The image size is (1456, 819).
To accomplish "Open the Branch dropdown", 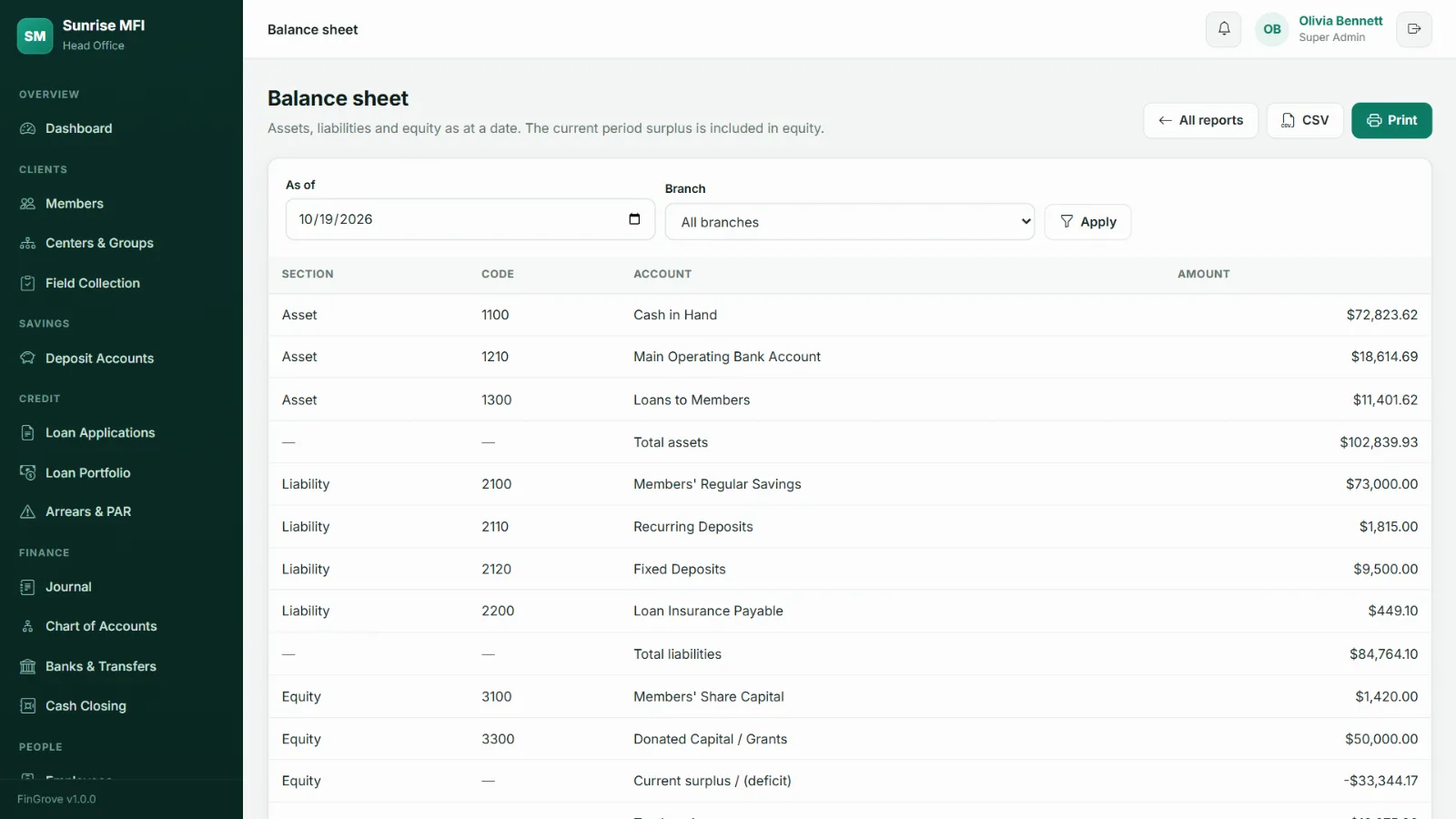I will coord(850,222).
